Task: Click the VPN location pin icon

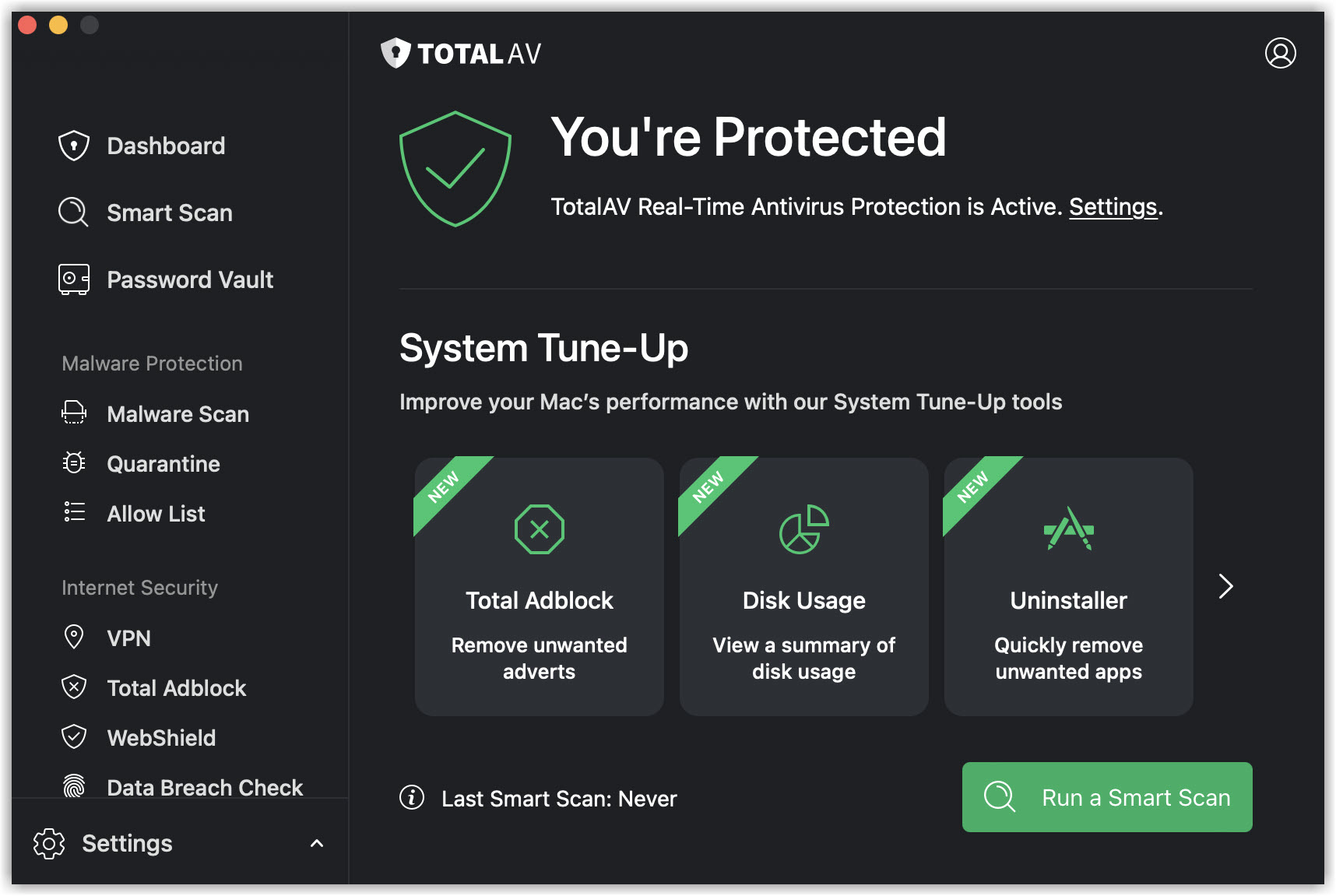Action: 74,637
